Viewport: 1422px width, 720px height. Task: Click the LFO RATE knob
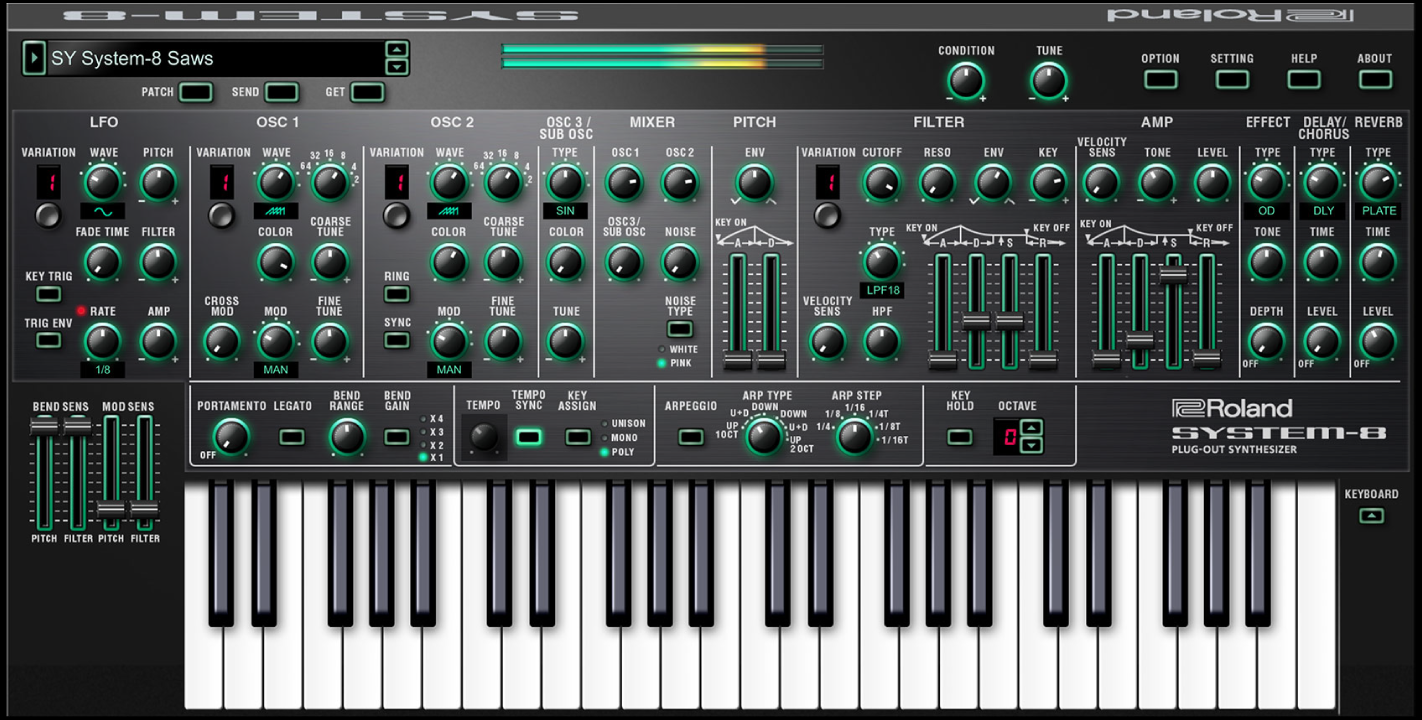pos(102,341)
